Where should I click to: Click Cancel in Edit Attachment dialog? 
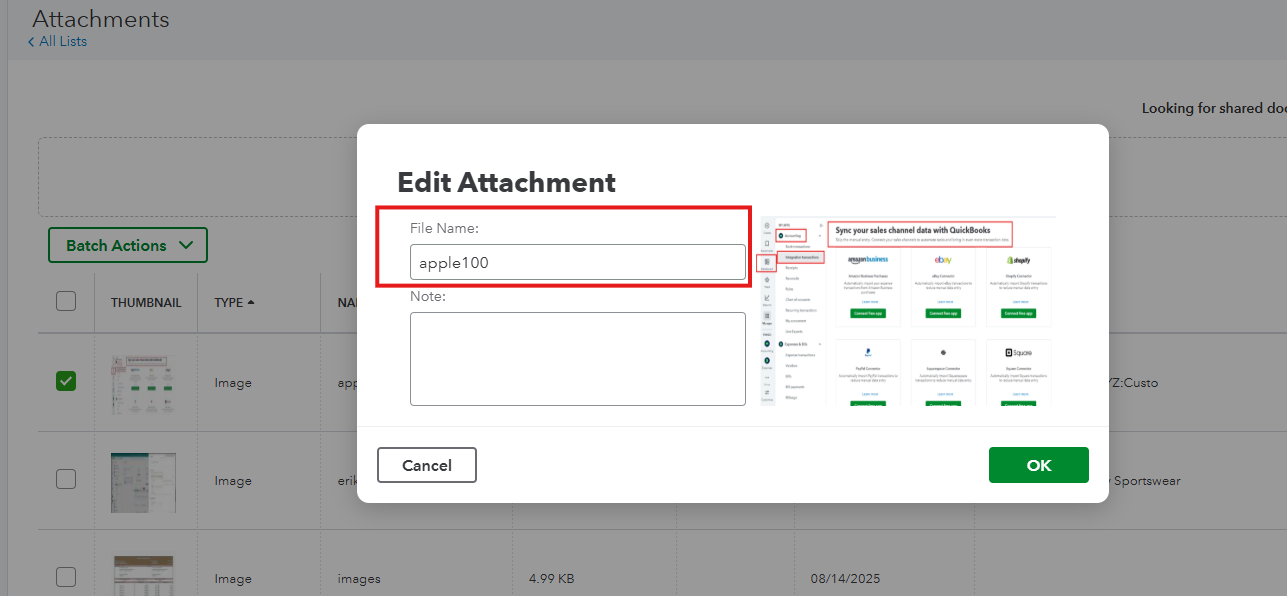(x=427, y=465)
